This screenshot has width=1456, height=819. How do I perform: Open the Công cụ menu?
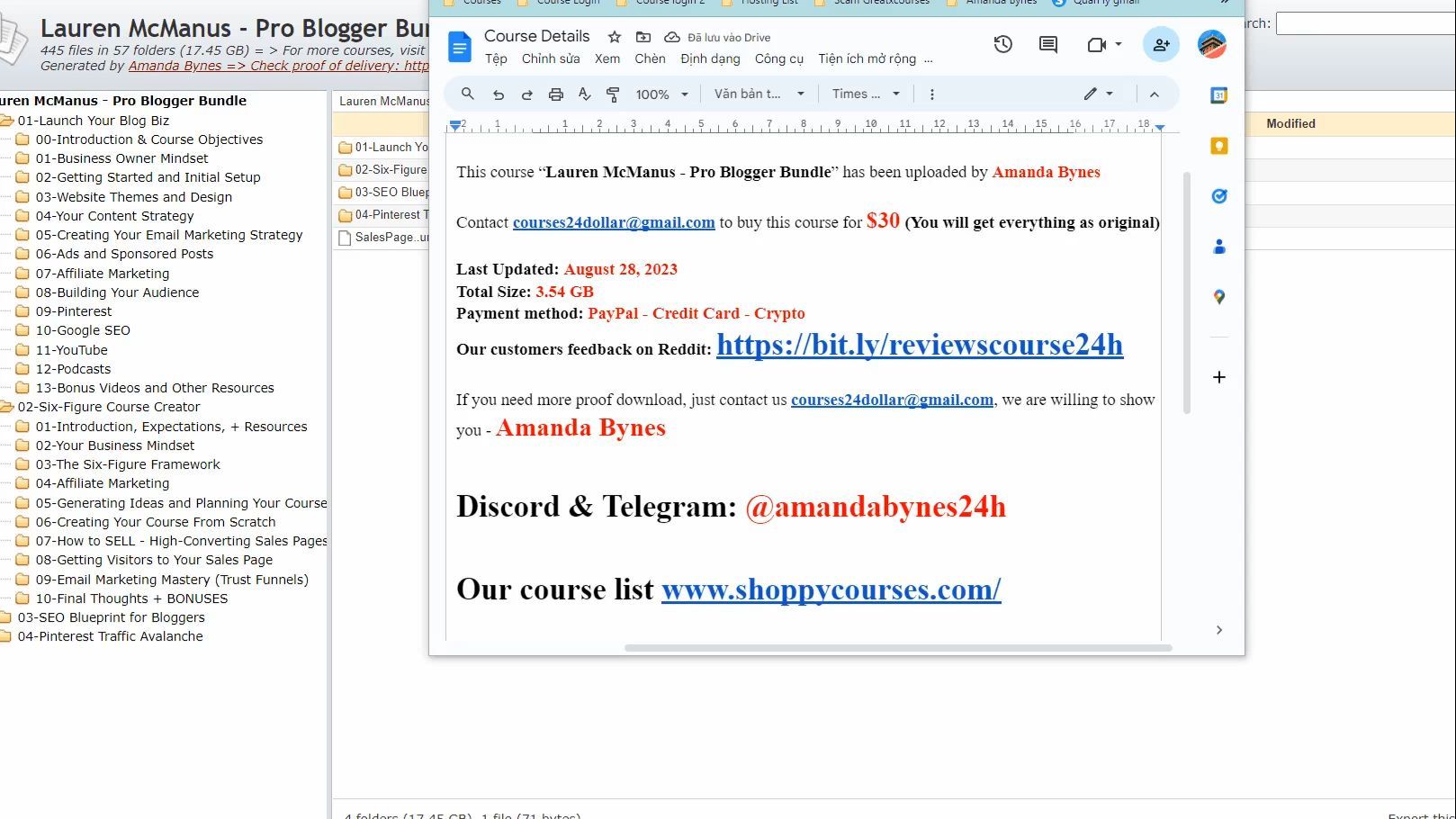click(x=779, y=58)
